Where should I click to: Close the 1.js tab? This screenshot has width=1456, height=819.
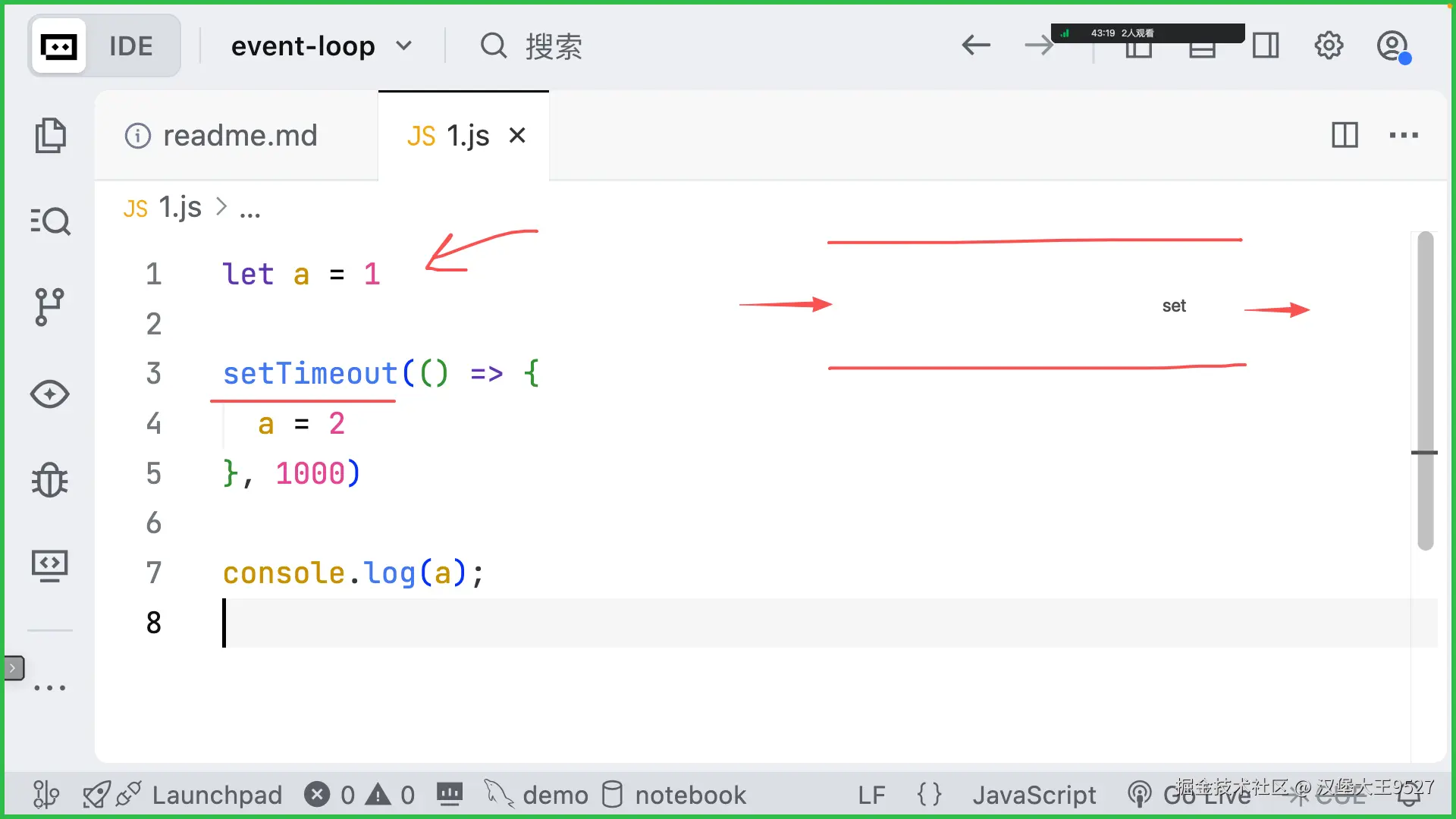pos(517,135)
